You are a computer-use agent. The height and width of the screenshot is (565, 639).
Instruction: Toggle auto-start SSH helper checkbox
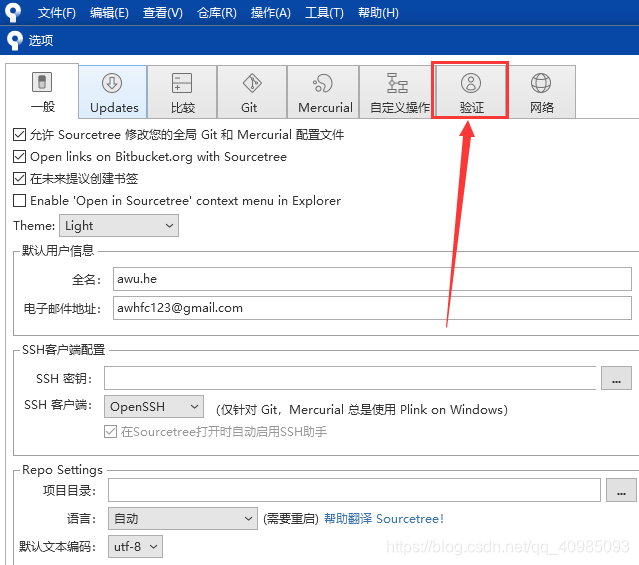pyautogui.click(x=110, y=432)
